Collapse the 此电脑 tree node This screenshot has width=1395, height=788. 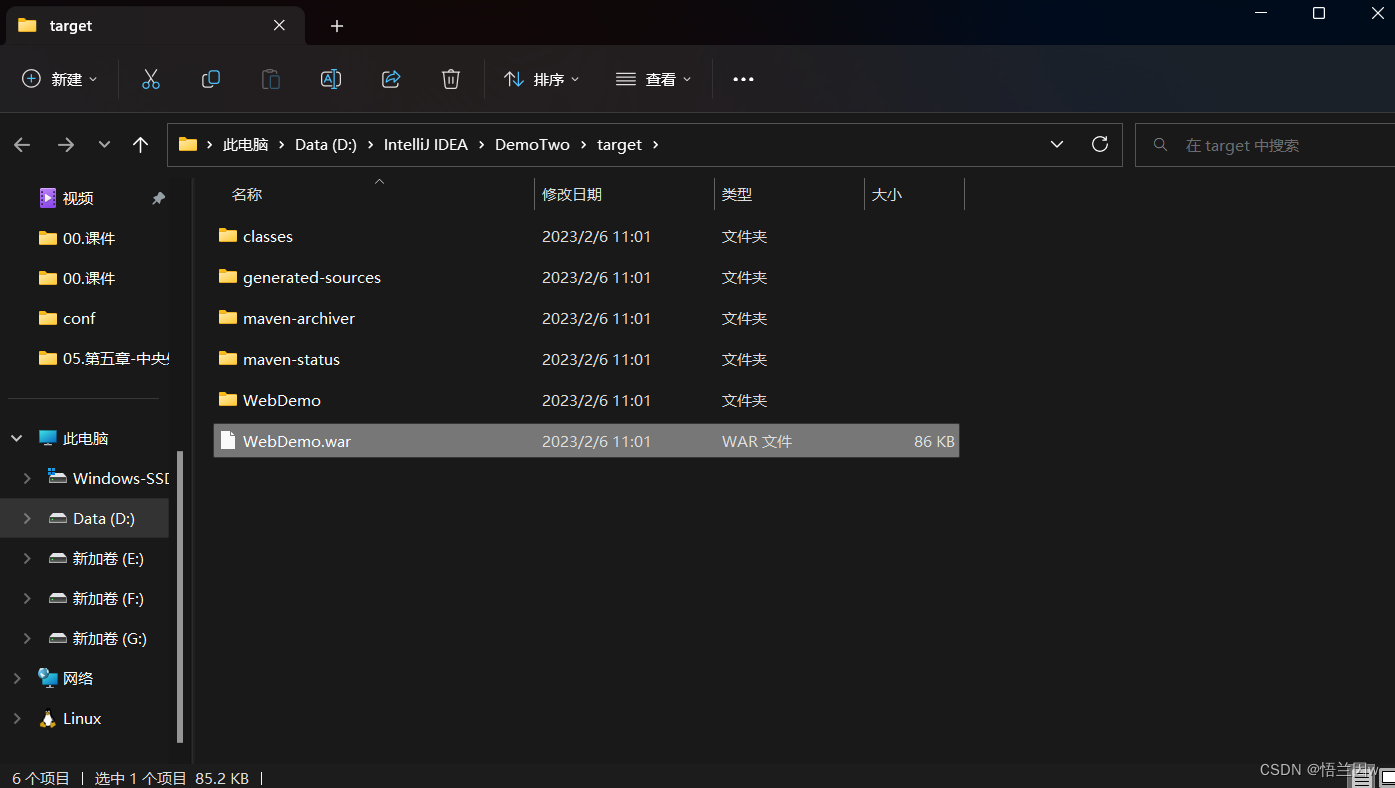[x=17, y=438]
